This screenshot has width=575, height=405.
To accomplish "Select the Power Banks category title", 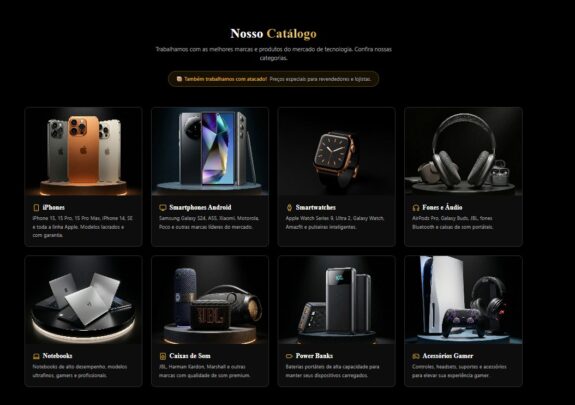I will tap(314, 356).
